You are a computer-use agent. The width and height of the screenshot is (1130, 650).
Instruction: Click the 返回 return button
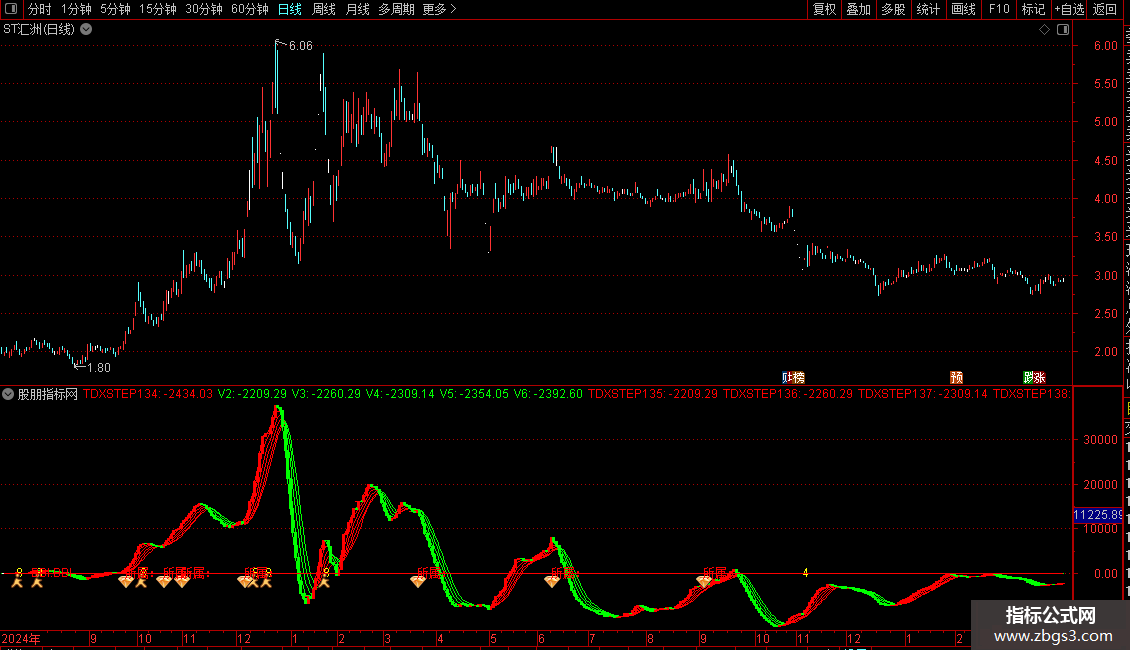1105,9
